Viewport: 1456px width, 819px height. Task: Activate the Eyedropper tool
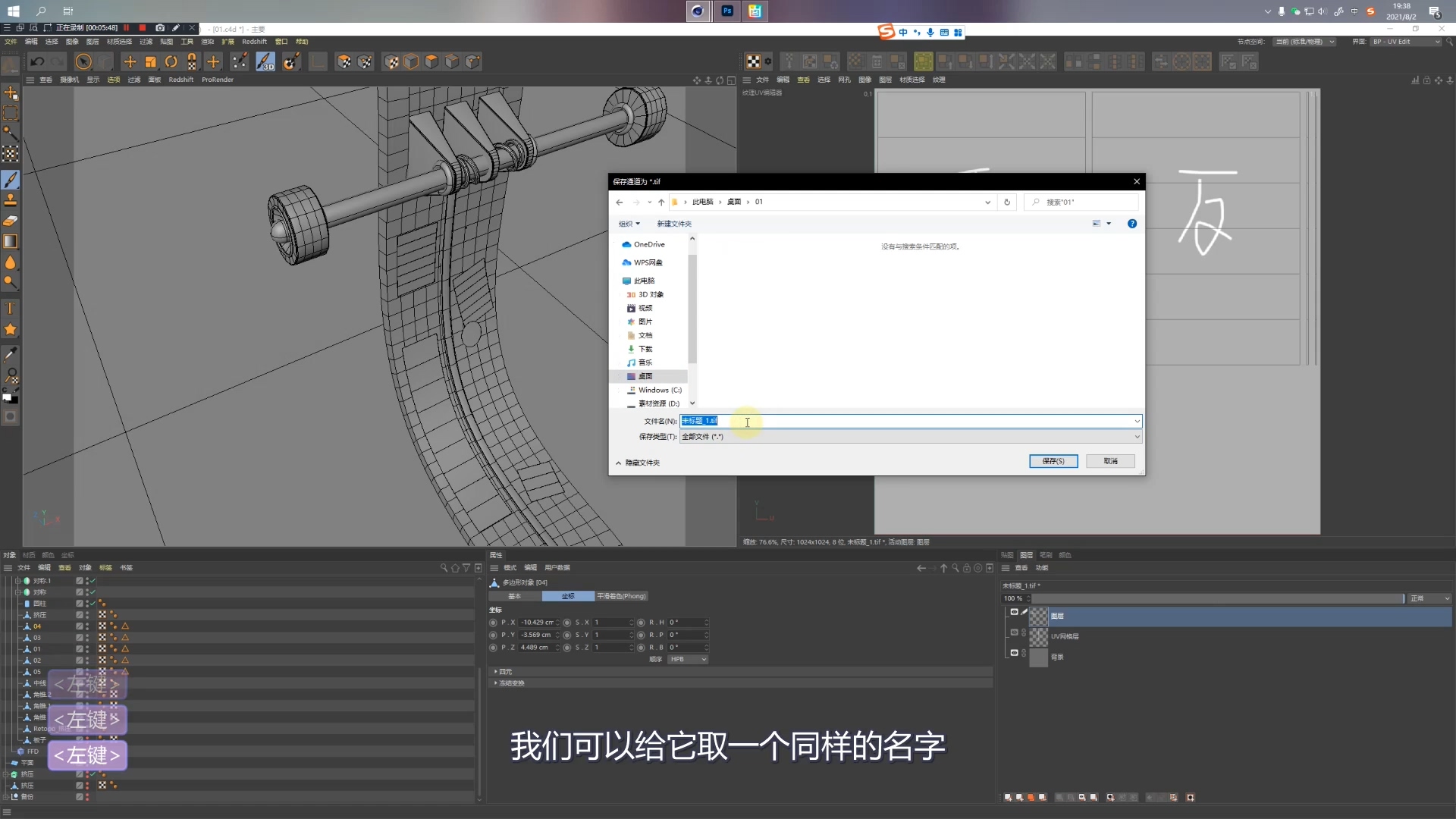click(11, 354)
